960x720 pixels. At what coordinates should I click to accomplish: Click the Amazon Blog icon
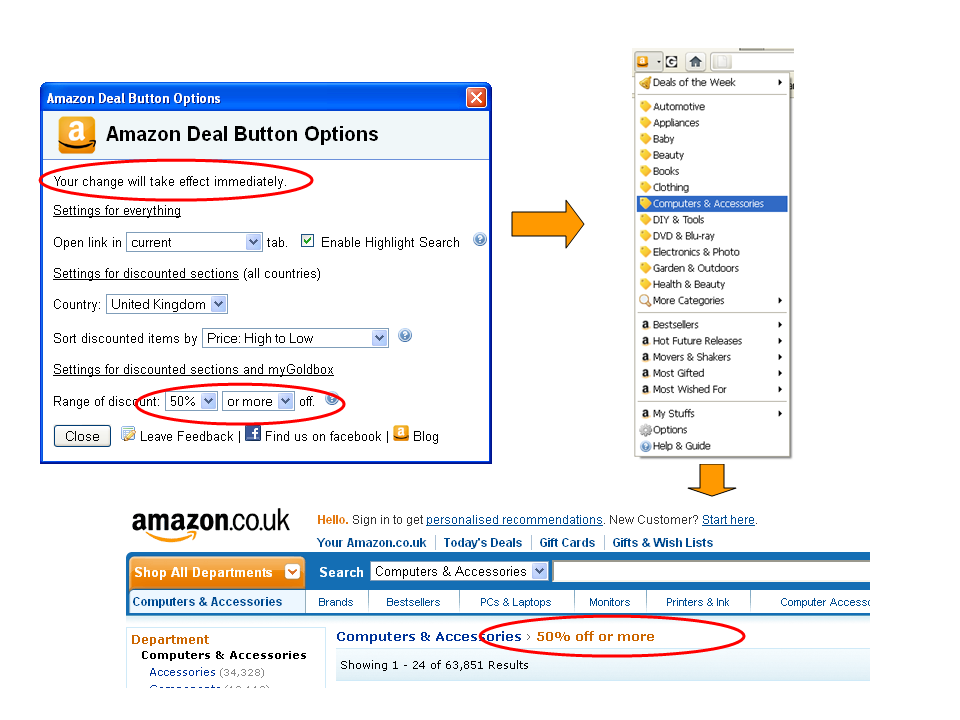[401, 434]
